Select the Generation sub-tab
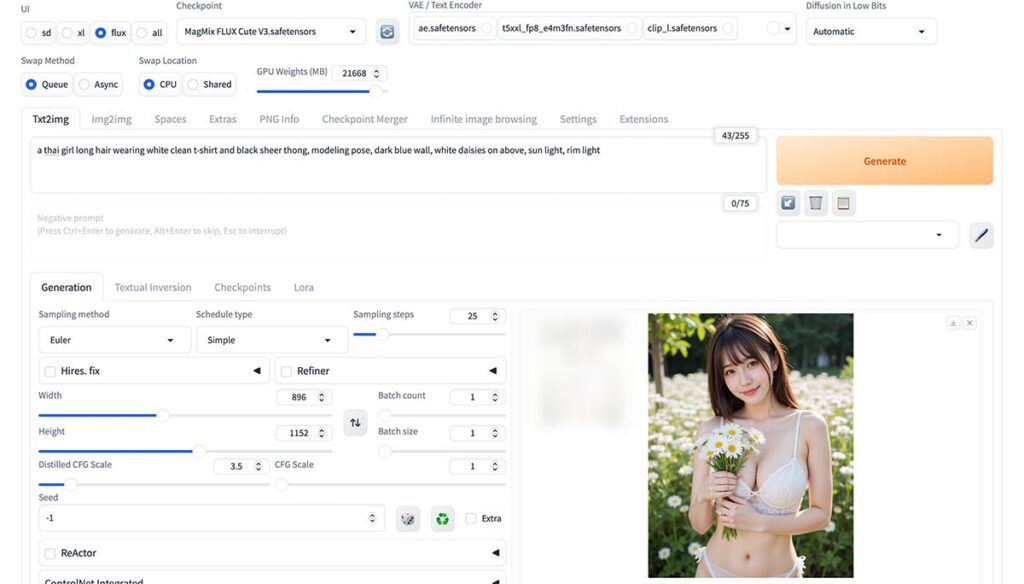 [x=66, y=287]
